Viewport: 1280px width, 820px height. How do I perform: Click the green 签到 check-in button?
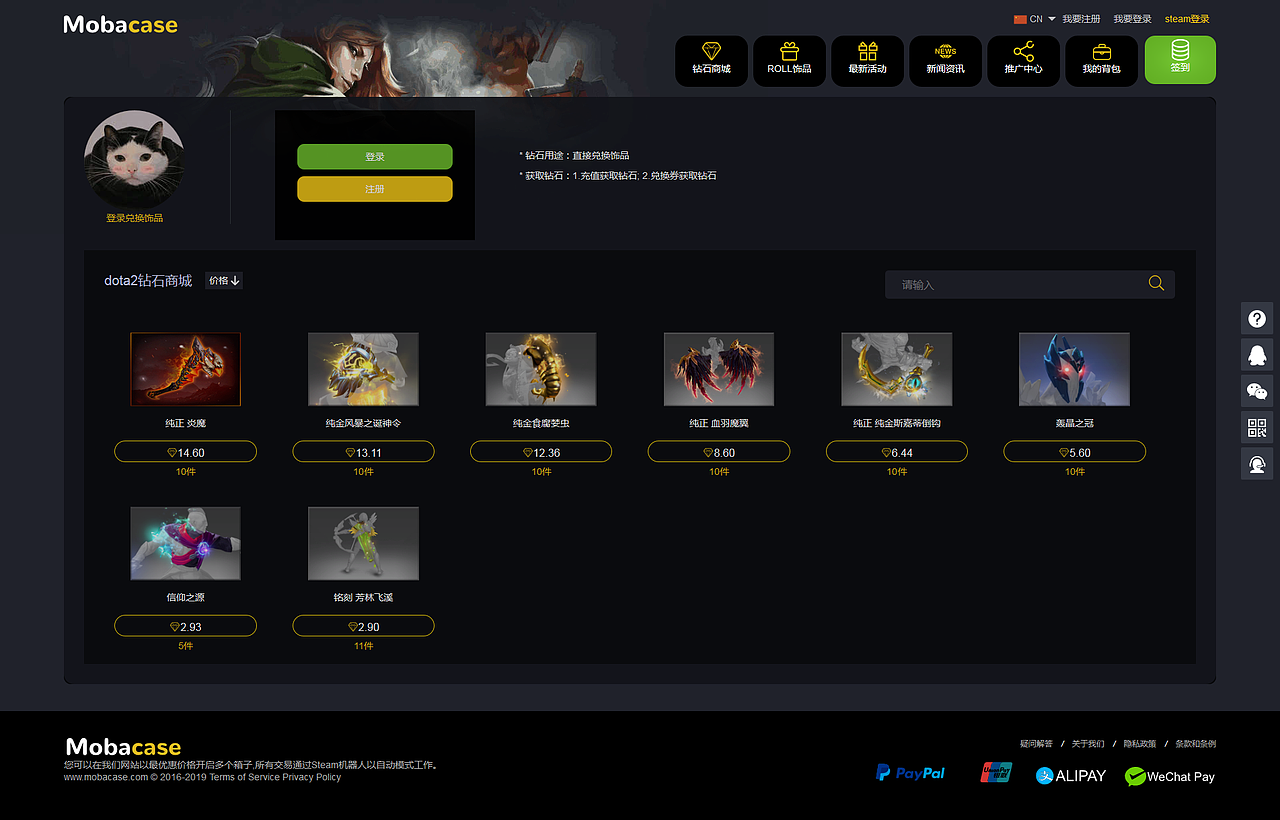[x=1180, y=60]
